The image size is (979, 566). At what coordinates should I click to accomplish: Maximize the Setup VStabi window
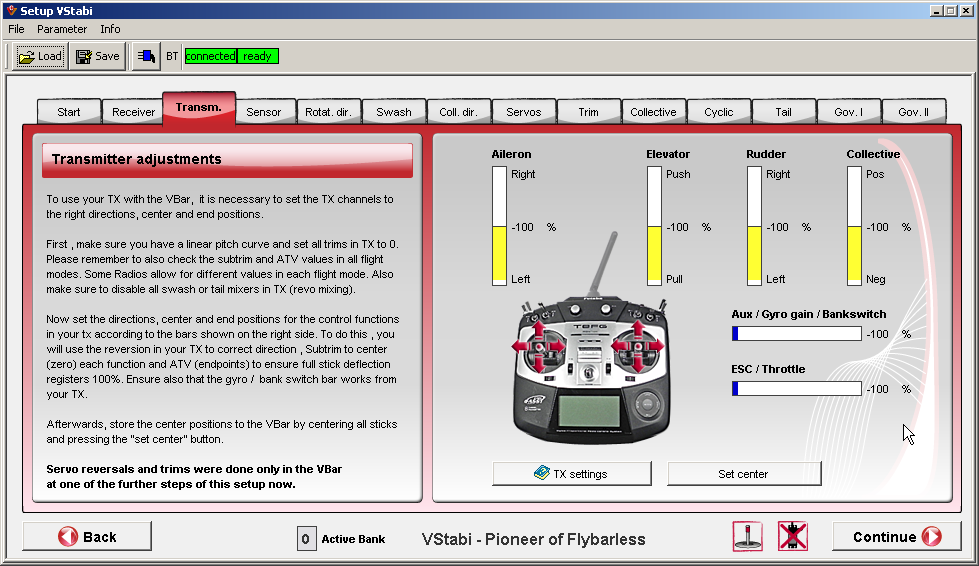point(950,11)
